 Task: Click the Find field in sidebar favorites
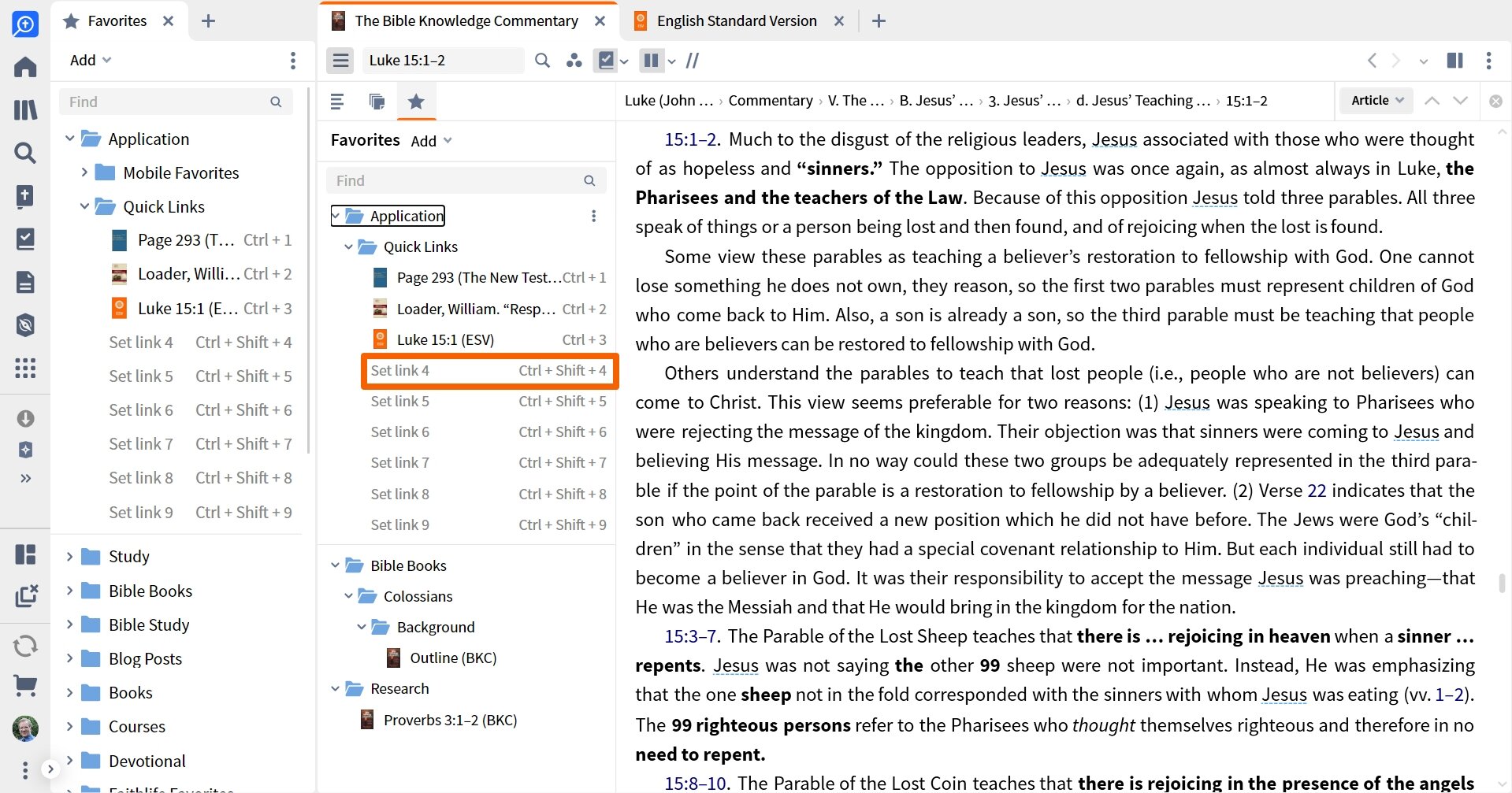[465, 180]
